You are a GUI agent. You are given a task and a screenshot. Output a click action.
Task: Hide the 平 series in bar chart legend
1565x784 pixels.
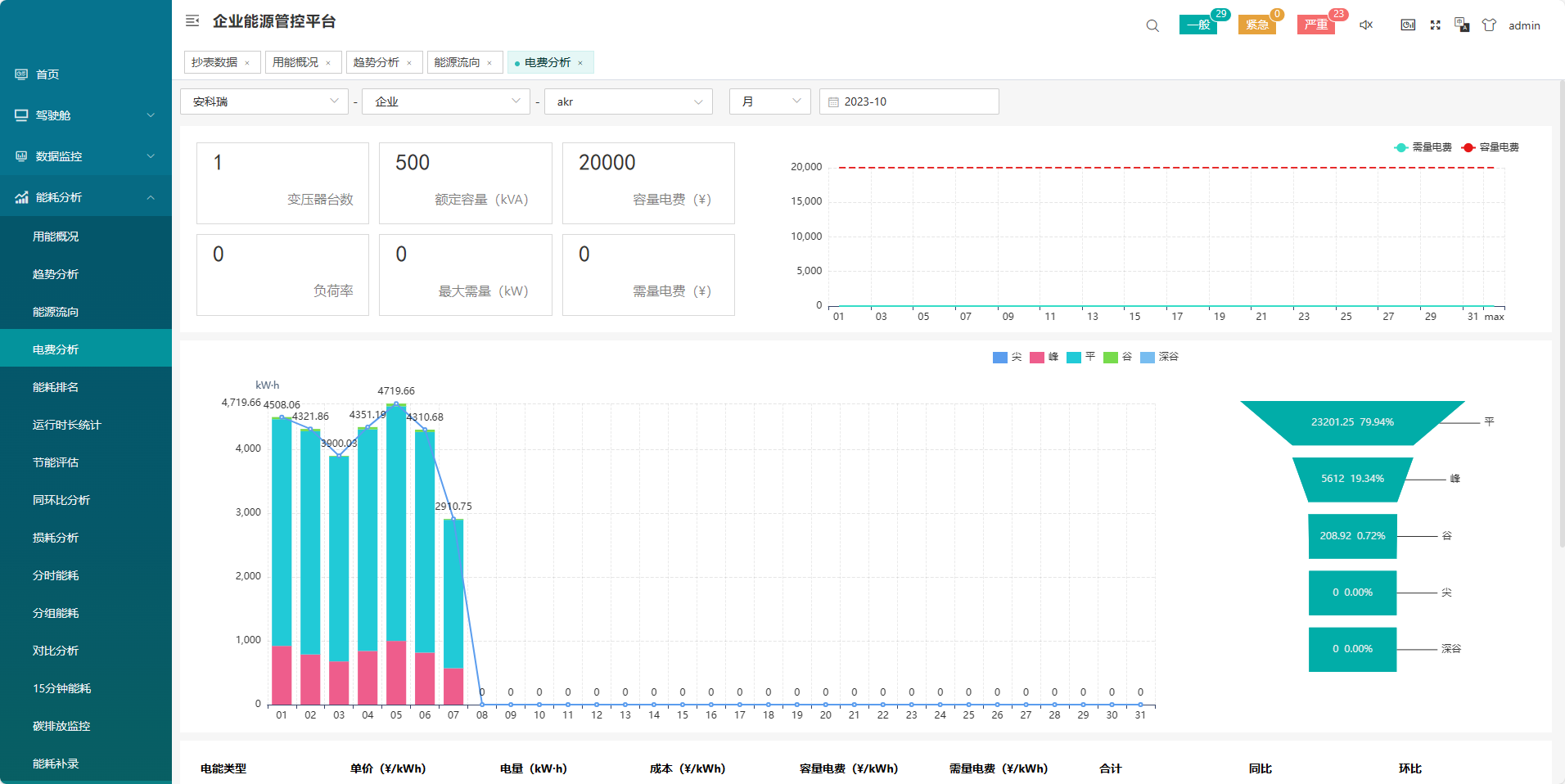[1081, 357]
